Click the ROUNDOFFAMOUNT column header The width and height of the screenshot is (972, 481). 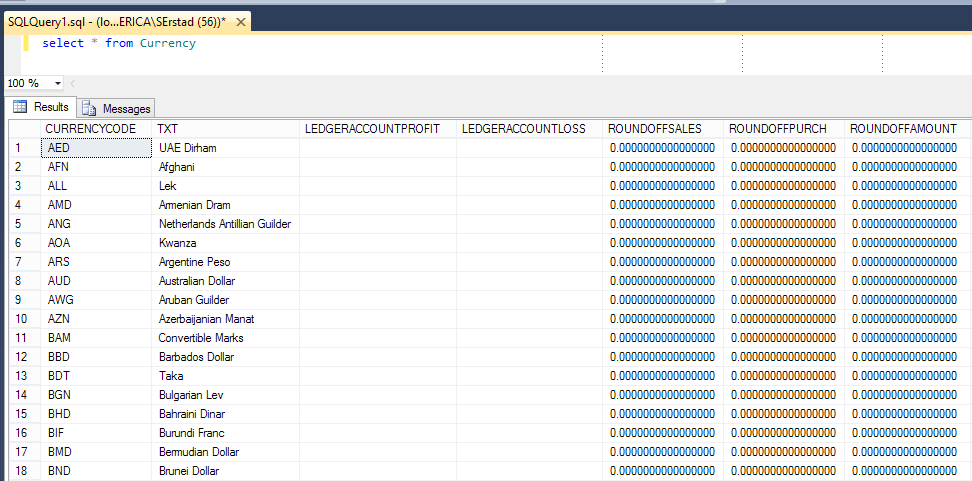click(903, 129)
